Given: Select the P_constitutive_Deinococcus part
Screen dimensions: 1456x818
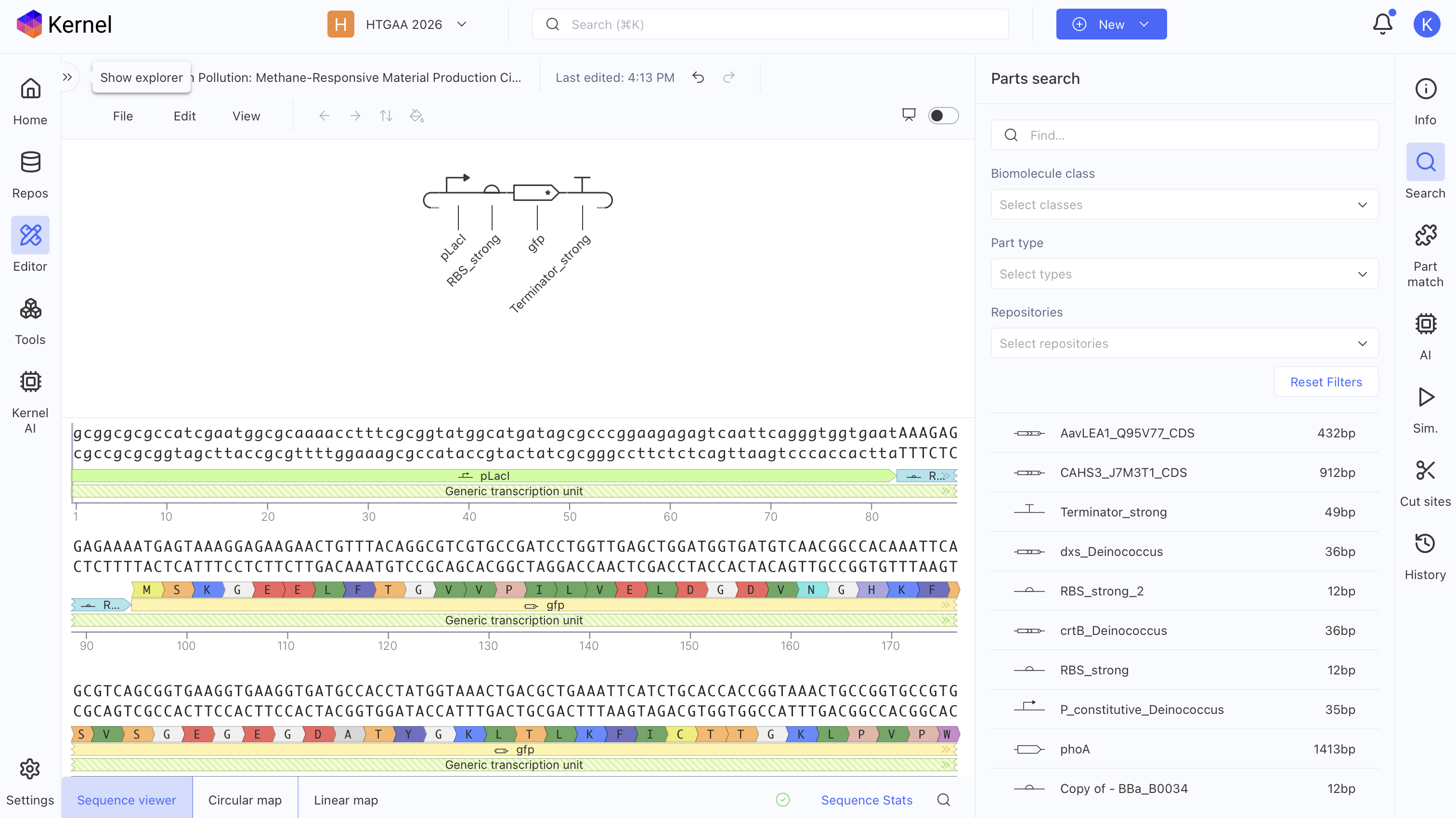Looking at the screenshot, I should pyautogui.click(x=1184, y=710).
